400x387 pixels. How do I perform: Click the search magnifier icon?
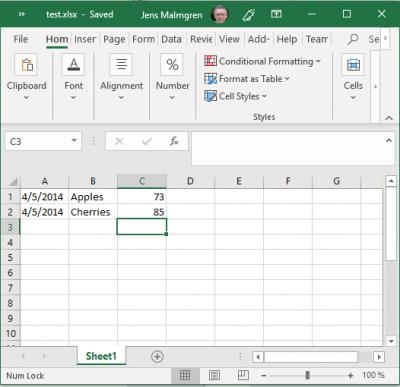(x=353, y=39)
